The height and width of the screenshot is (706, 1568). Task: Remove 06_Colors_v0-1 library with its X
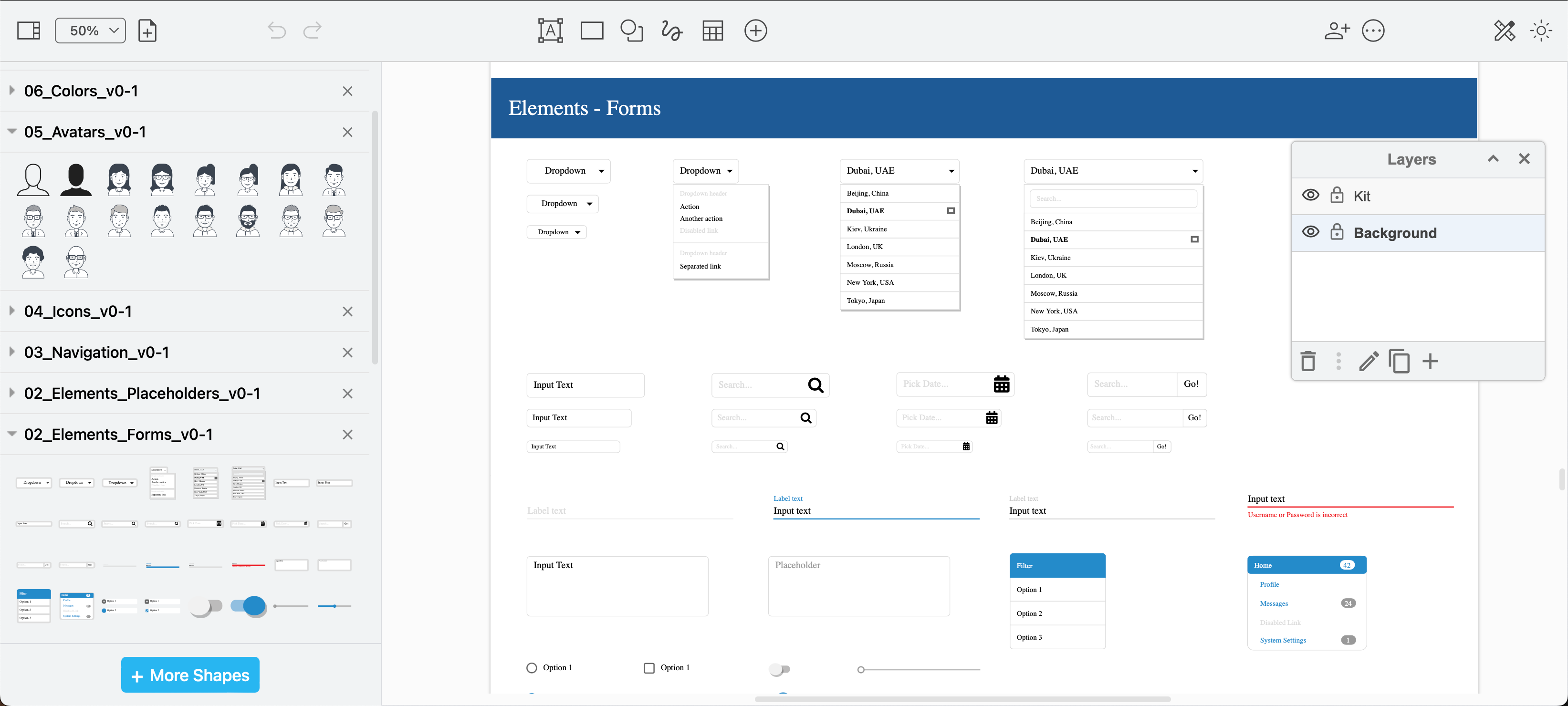pos(347,91)
